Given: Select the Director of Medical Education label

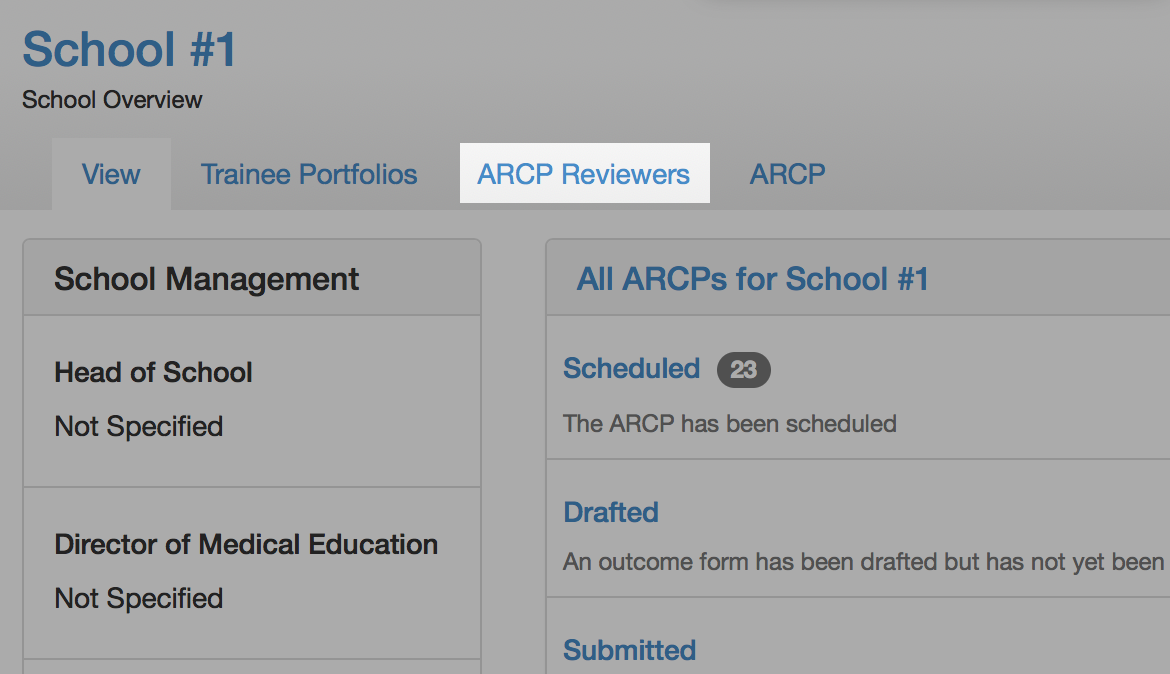Looking at the screenshot, I should coord(246,545).
